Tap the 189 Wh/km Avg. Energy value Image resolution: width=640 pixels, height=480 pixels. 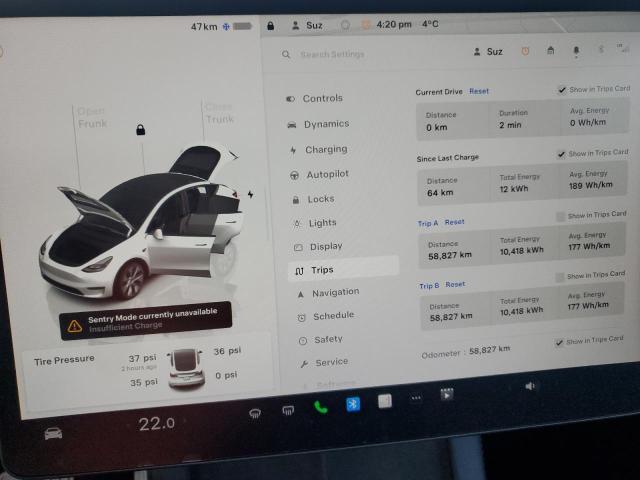pos(591,185)
